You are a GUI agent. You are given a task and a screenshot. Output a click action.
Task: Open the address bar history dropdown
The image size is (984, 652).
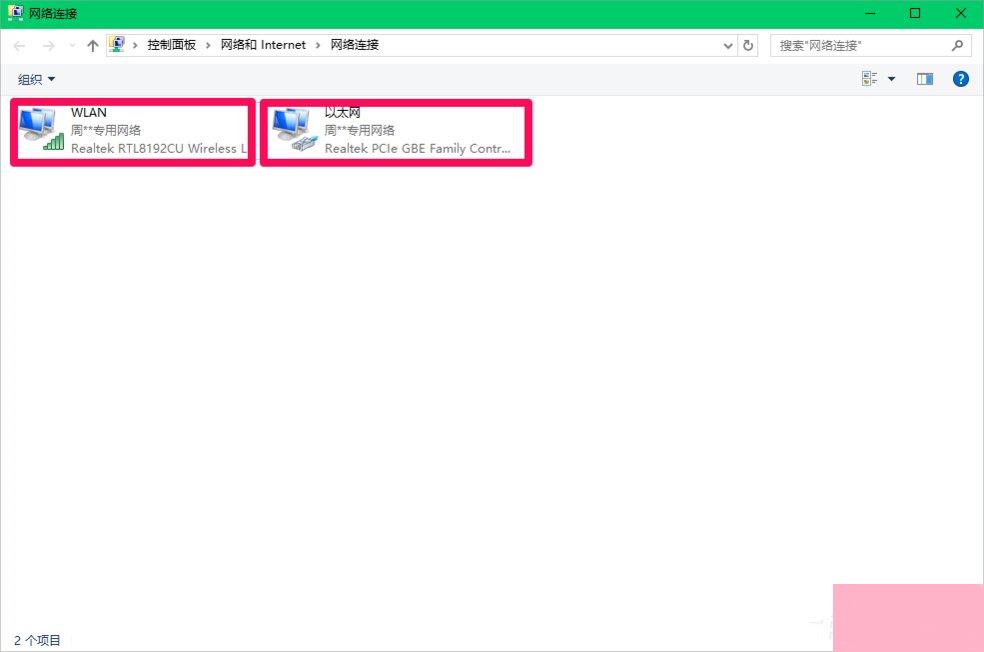[728, 46]
